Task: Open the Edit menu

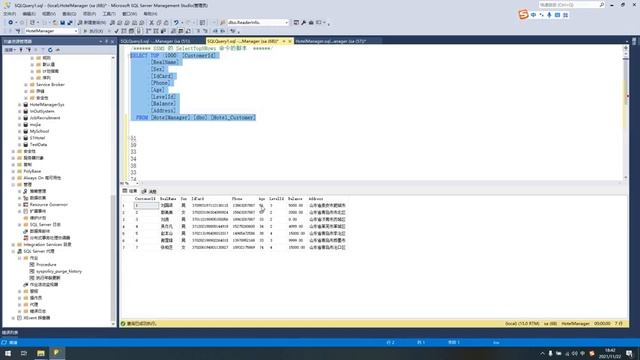Action: coord(29,14)
